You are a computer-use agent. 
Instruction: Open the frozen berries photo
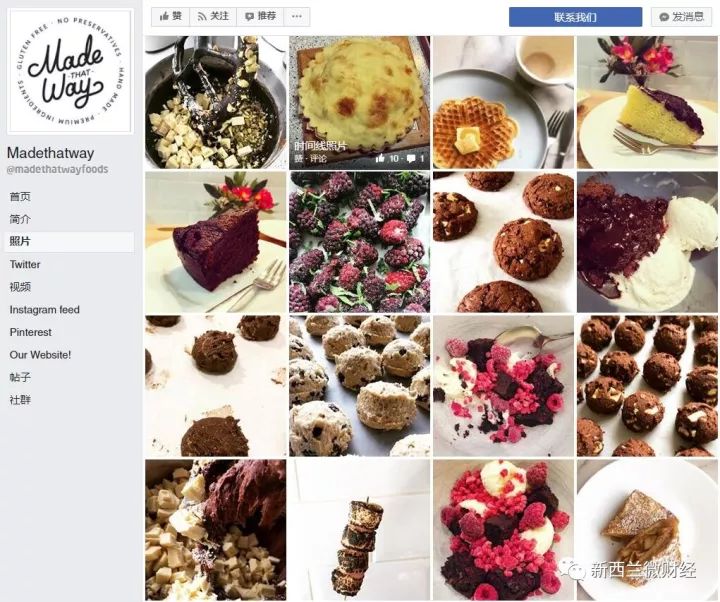[x=360, y=242]
